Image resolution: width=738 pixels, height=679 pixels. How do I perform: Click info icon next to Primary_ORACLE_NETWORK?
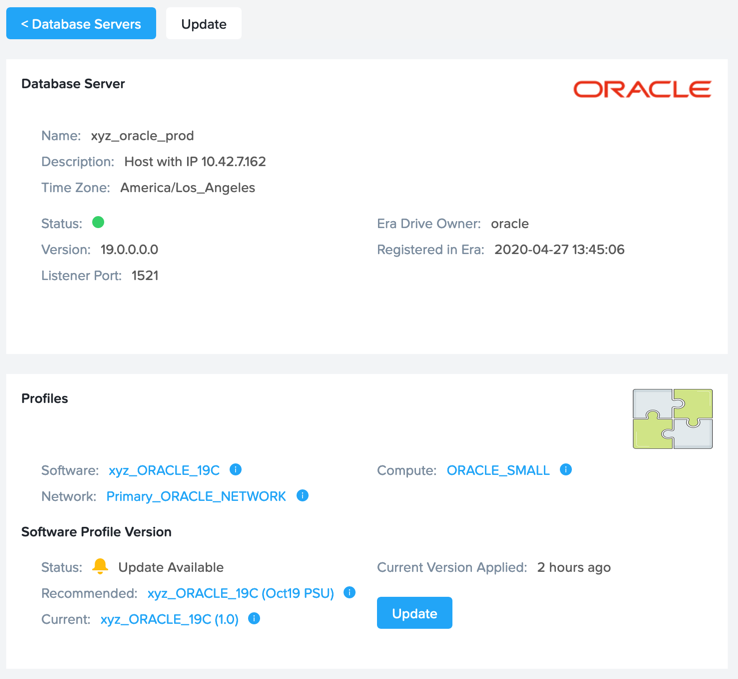point(302,495)
